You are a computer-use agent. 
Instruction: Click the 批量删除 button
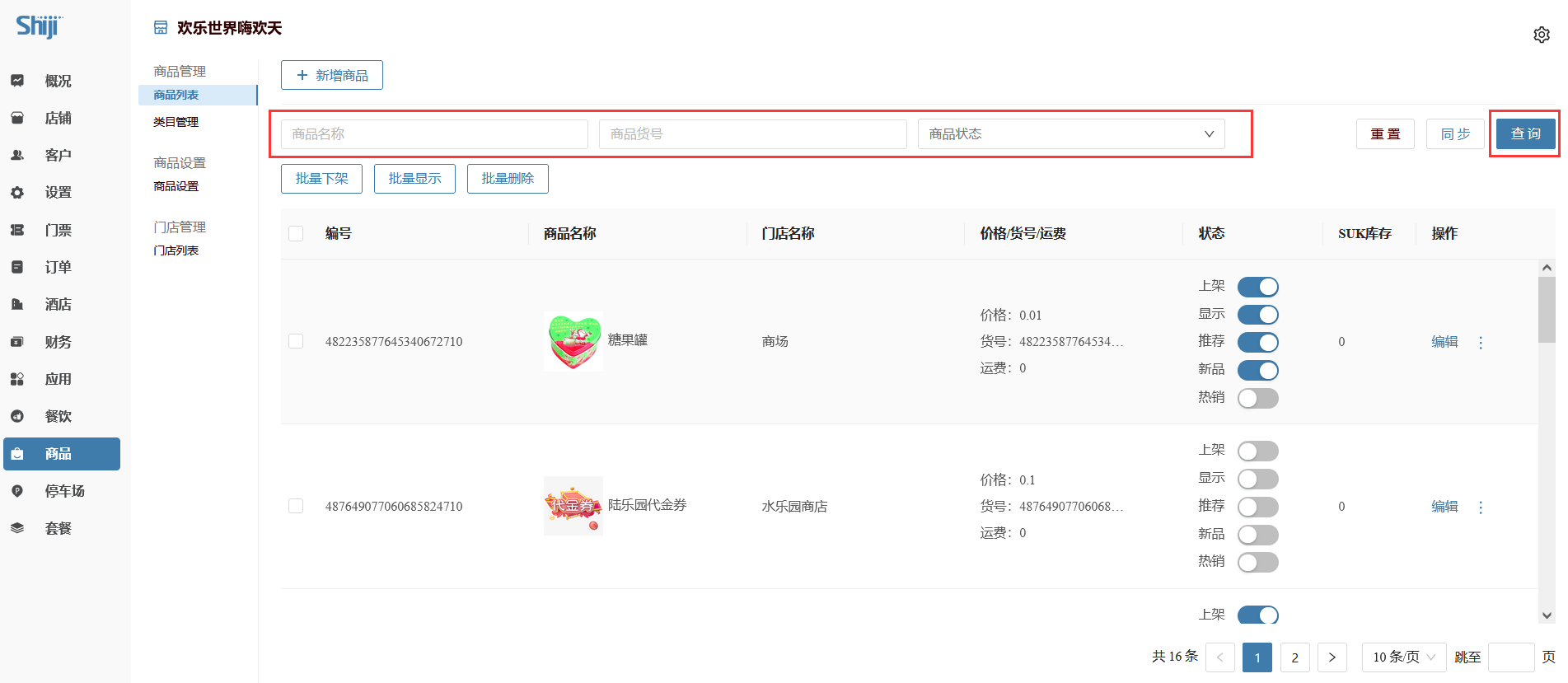point(508,179)
